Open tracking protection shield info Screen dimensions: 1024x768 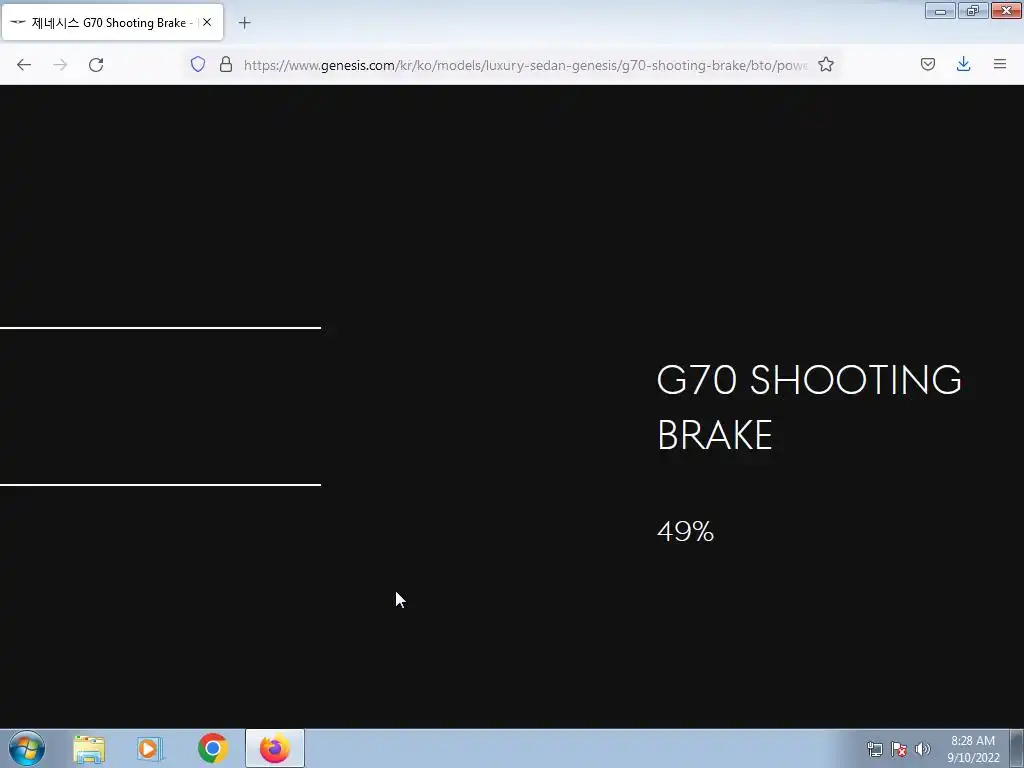point(198,64)
